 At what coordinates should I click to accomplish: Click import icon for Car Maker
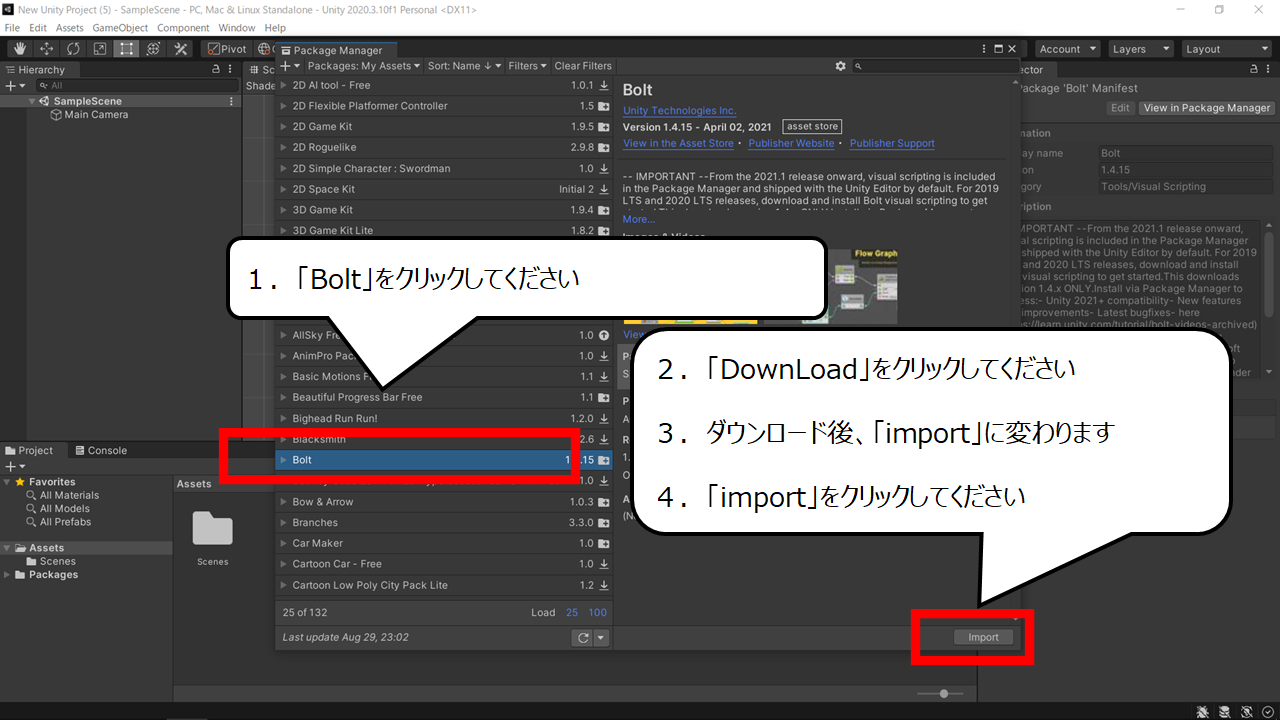pyautogui.click(x=604, y=544)
